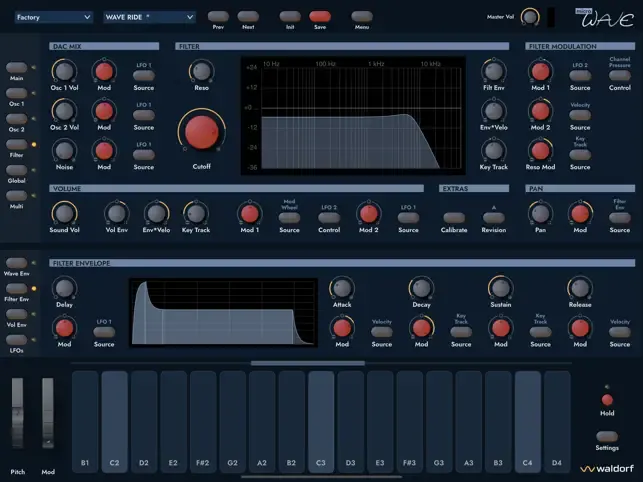643x482 pixels.
Task: Click the Osc 1 Vol knob
Action: click(x=64, y=71)
